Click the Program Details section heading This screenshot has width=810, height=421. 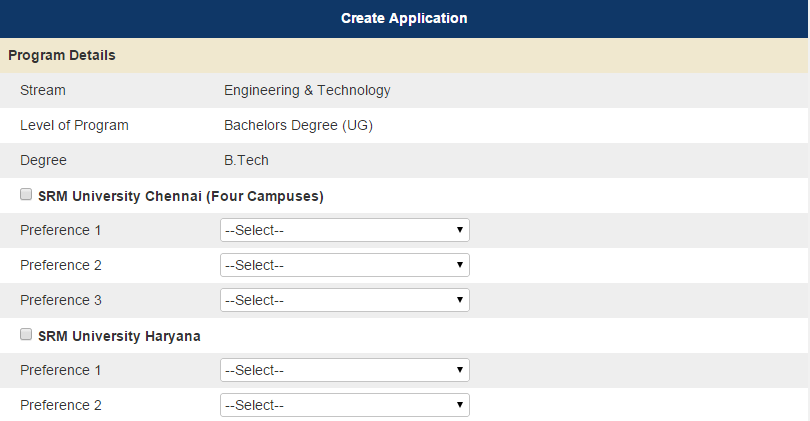62,55
